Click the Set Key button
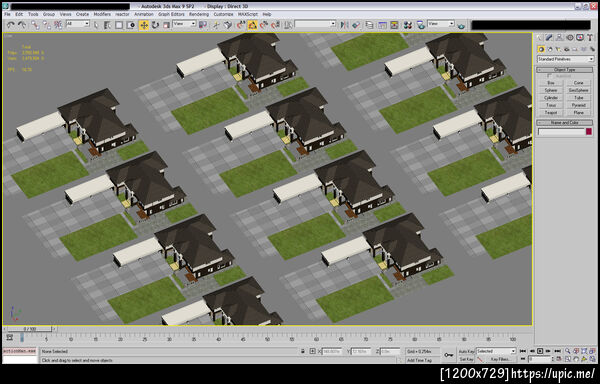Viewport: 600px width, 384px height. 467,360
